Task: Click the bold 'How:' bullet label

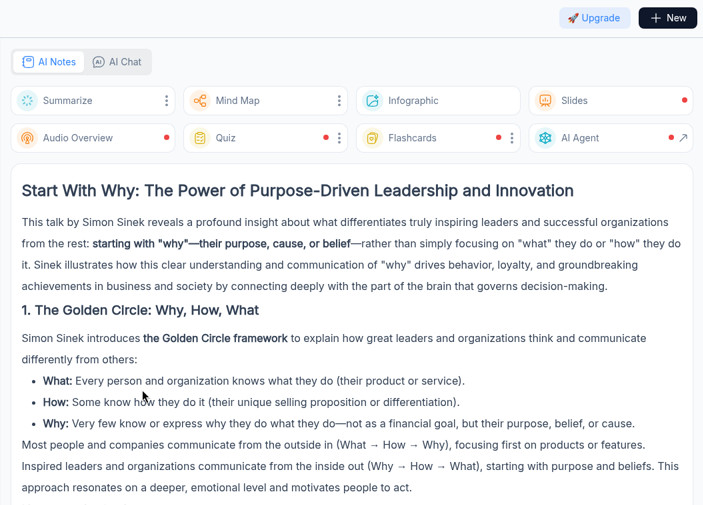Action: click(56, 402)
